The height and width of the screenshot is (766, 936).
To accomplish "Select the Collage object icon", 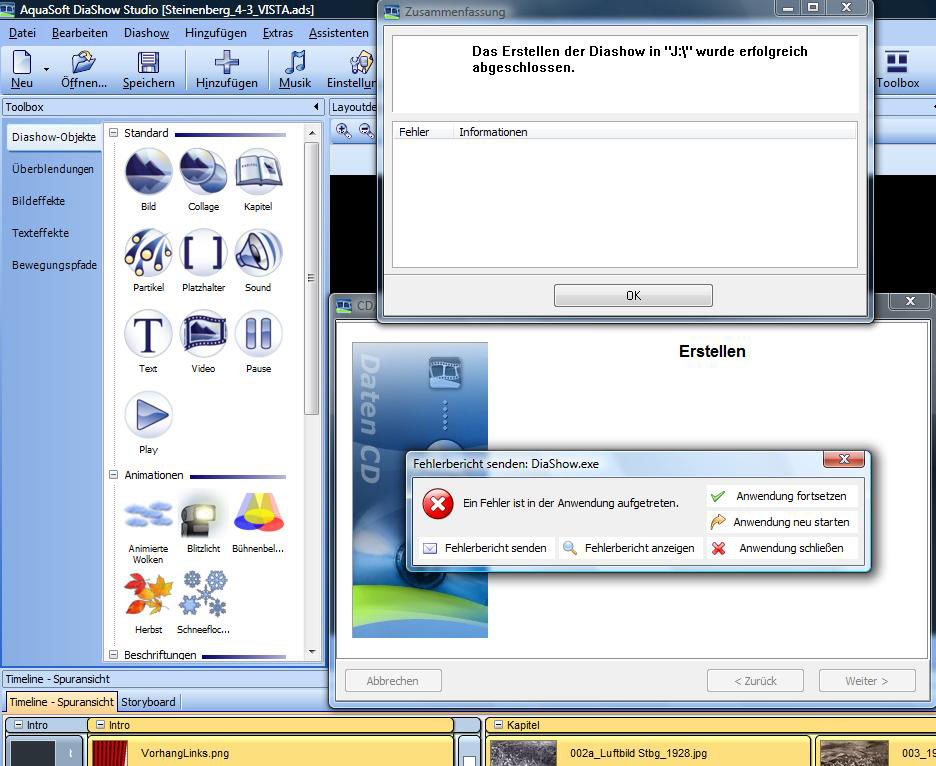I will click(x=203, y=172).
